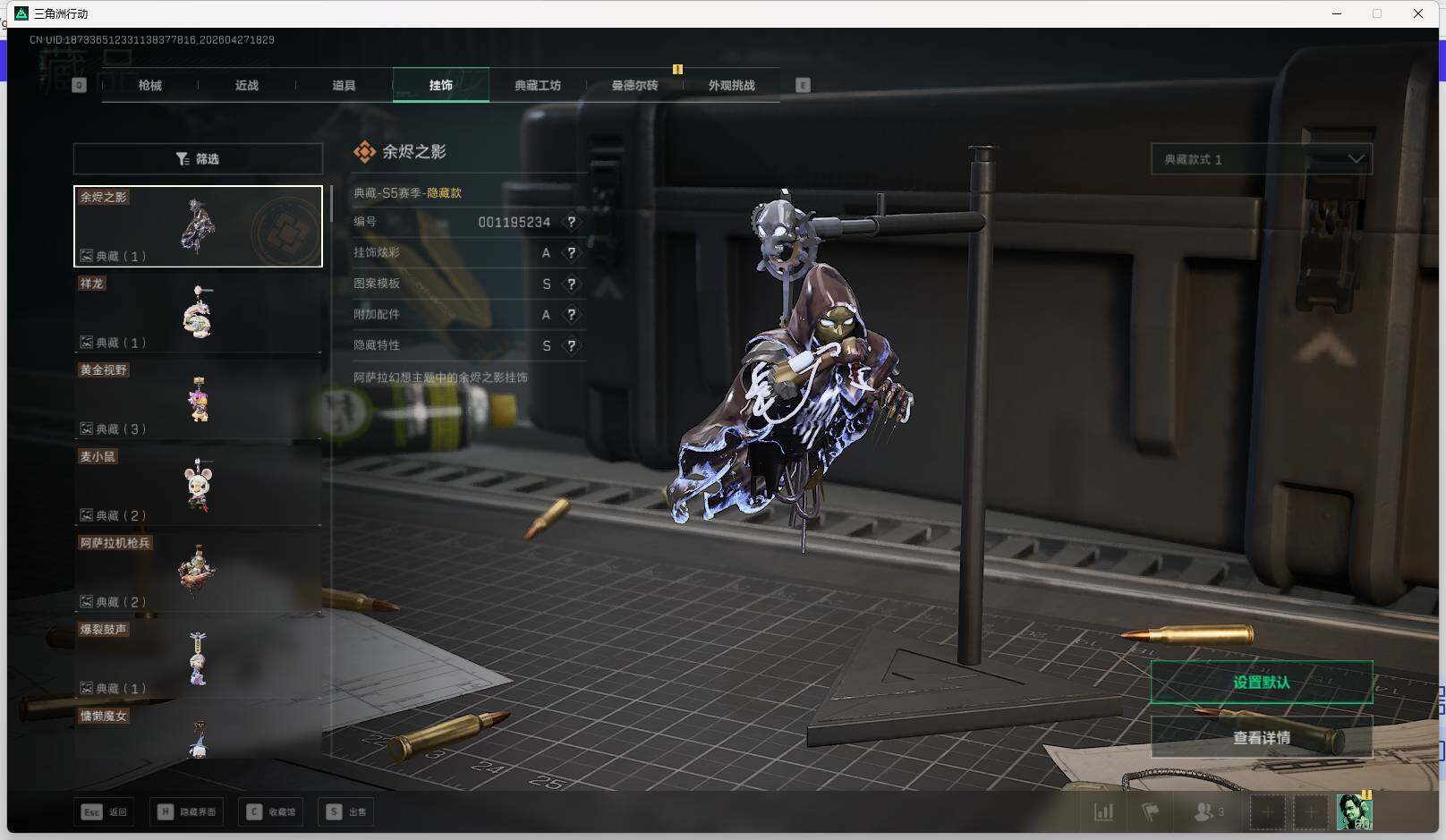
Task: Select the 麦小鼠 charm in list
Action: pyautogui.click(x=198, y=486)
